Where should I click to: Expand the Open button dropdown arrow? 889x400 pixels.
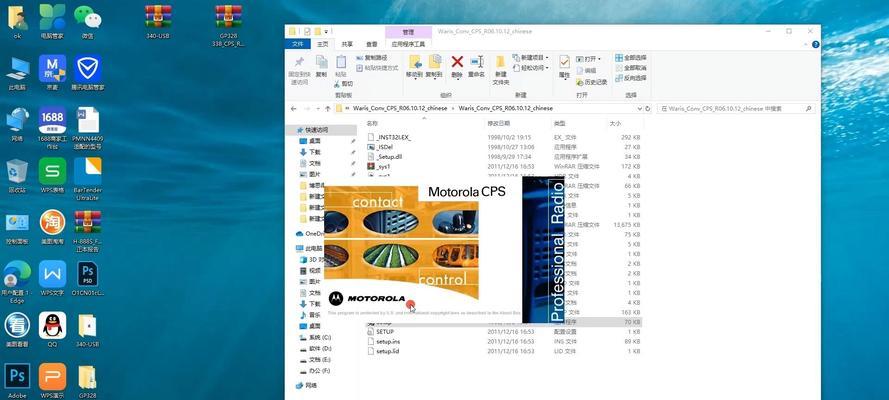point(600,59)
